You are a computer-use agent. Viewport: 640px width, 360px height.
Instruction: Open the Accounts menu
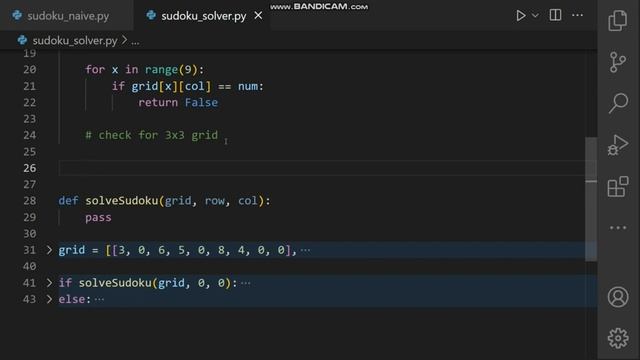tap(618, 297)
